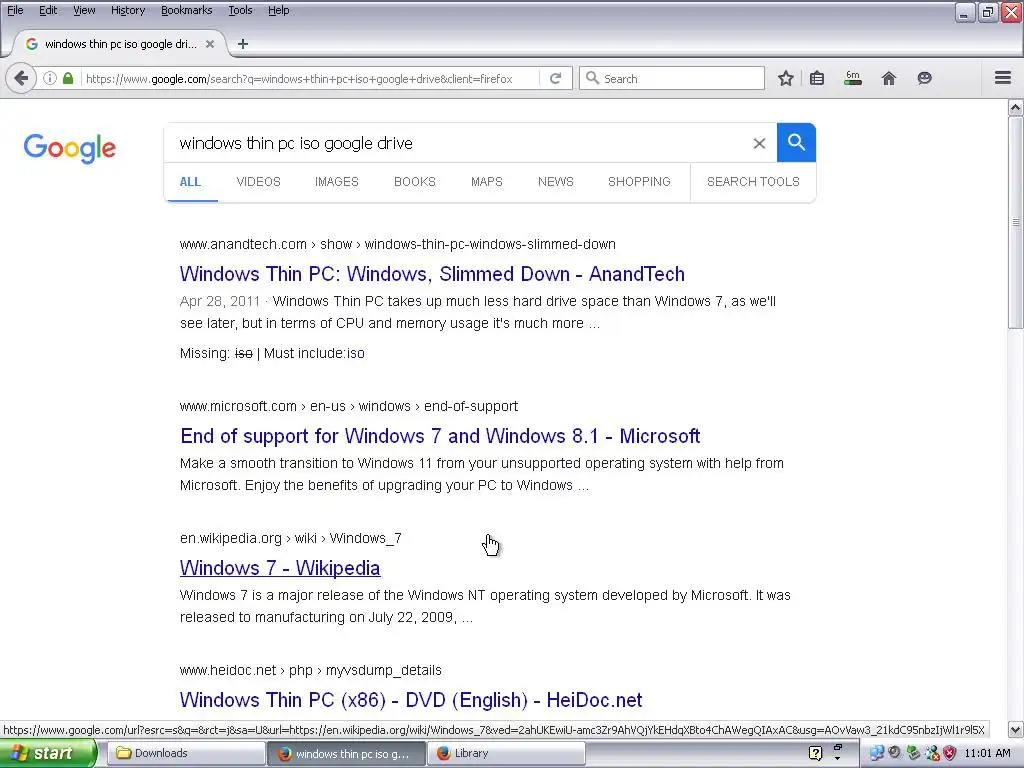Click the scrollbar up arrow
This screenshot has height=768, width=1024.
1016,107
